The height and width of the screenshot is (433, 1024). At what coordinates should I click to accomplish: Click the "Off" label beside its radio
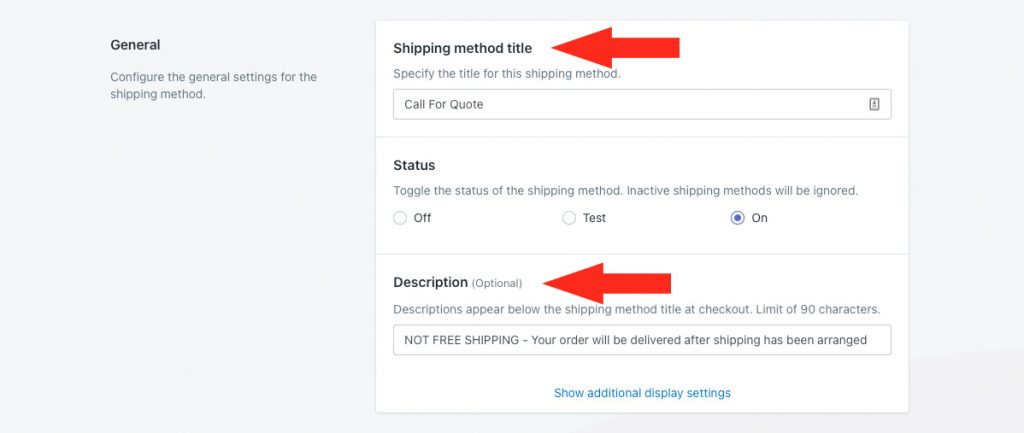click(423, 218)
